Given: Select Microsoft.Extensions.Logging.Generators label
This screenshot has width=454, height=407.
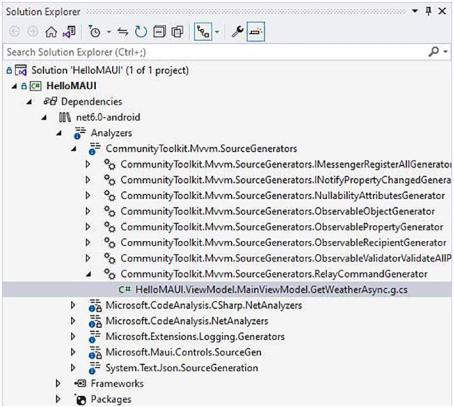Looking at the screenshot, I should click(x=195, y=337).
